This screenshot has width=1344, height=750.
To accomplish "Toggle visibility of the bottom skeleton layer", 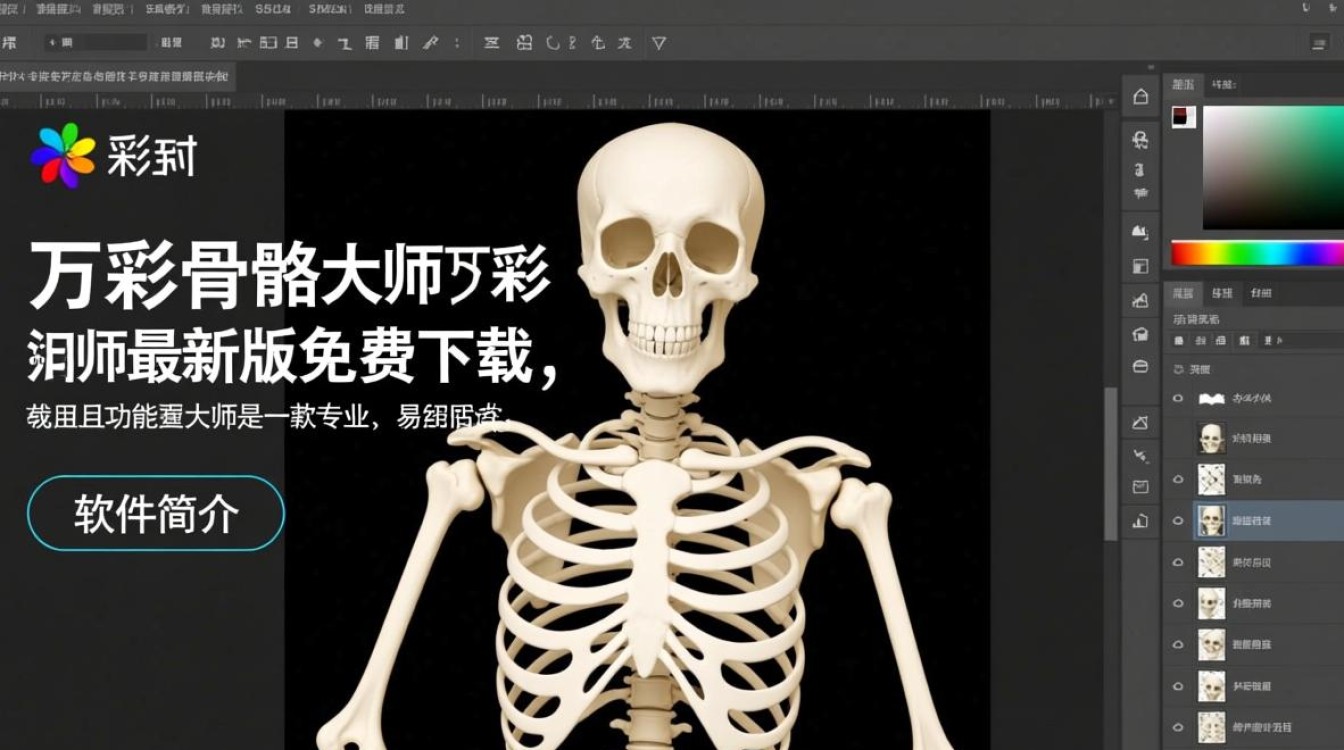I will [1179, 728].
